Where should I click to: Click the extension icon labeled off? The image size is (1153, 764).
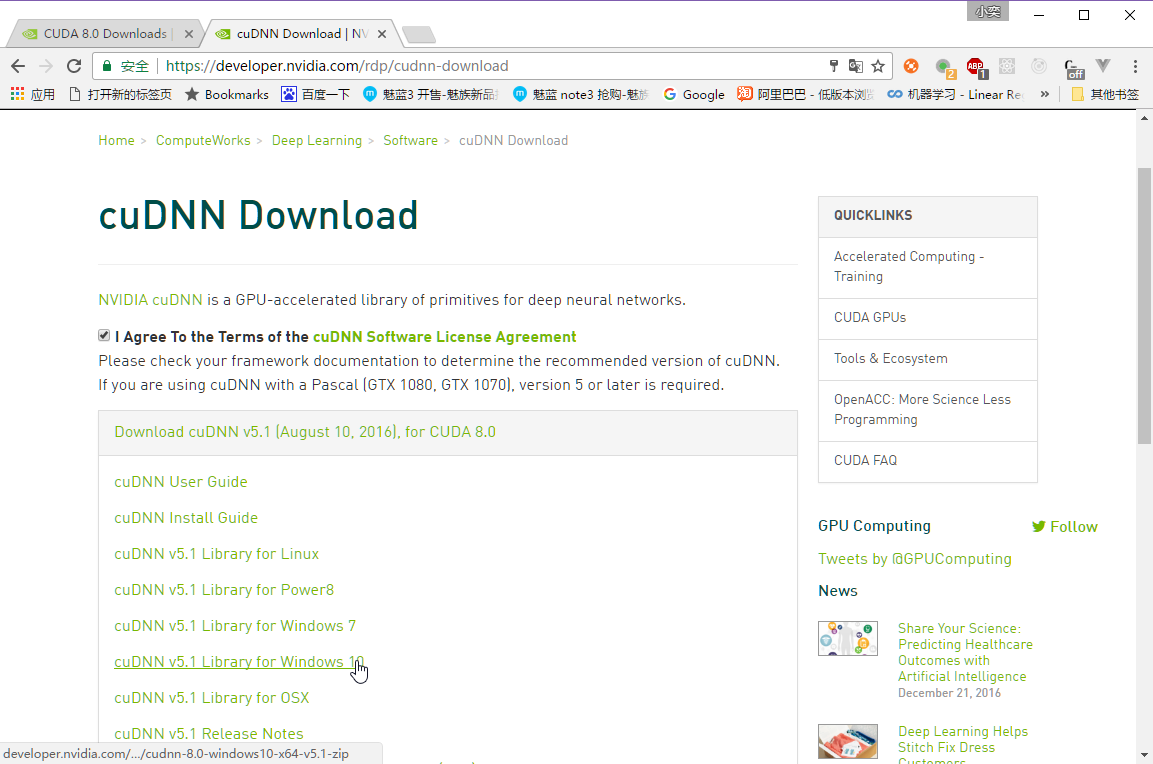tap(1074, 68)
